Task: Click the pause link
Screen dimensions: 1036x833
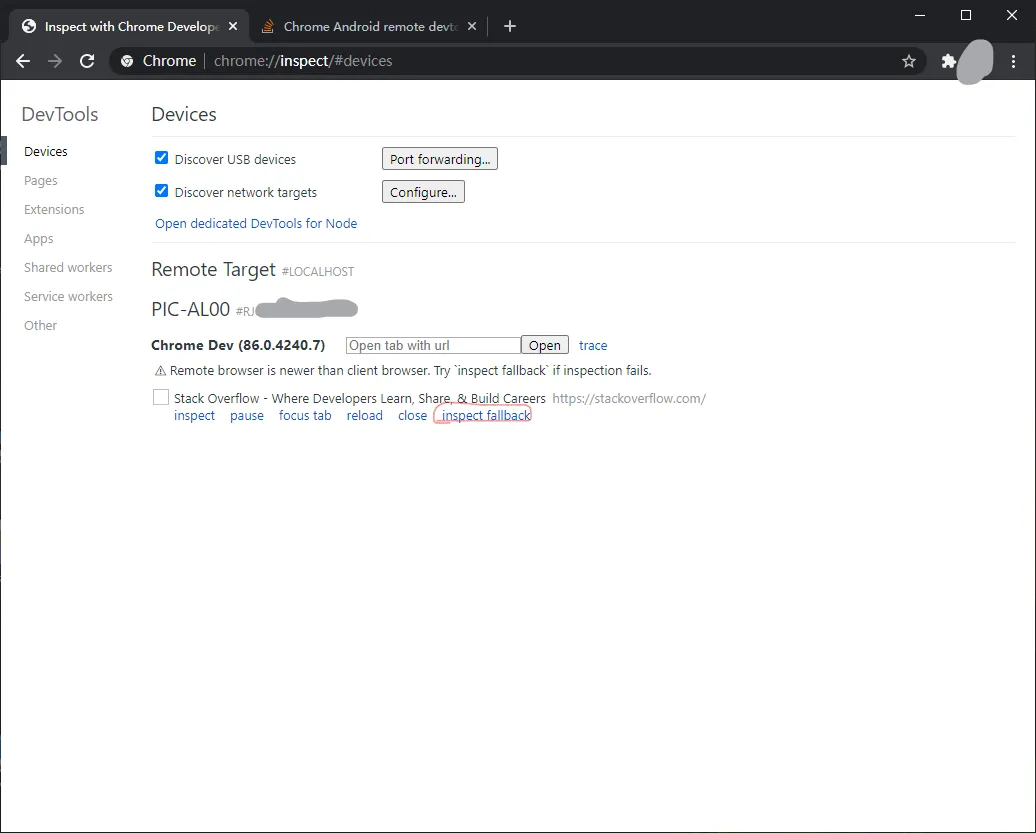Action: point(246,416)
